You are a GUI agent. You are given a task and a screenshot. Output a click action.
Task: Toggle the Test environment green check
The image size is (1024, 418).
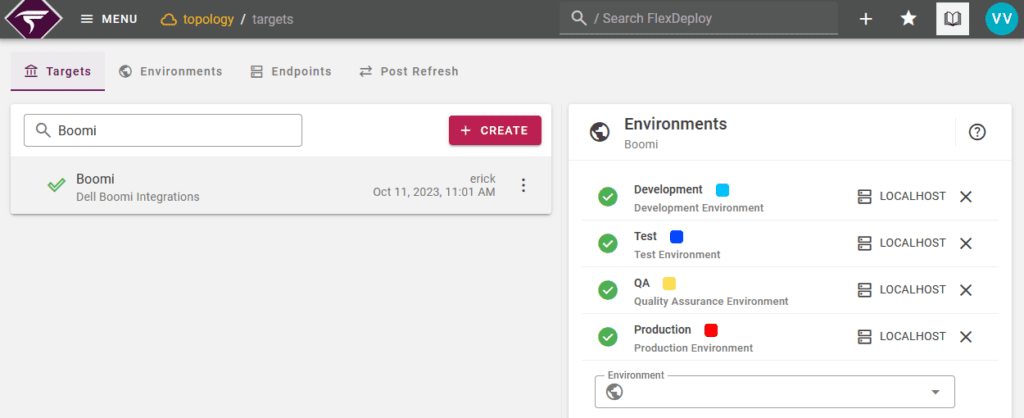[607, 243]
